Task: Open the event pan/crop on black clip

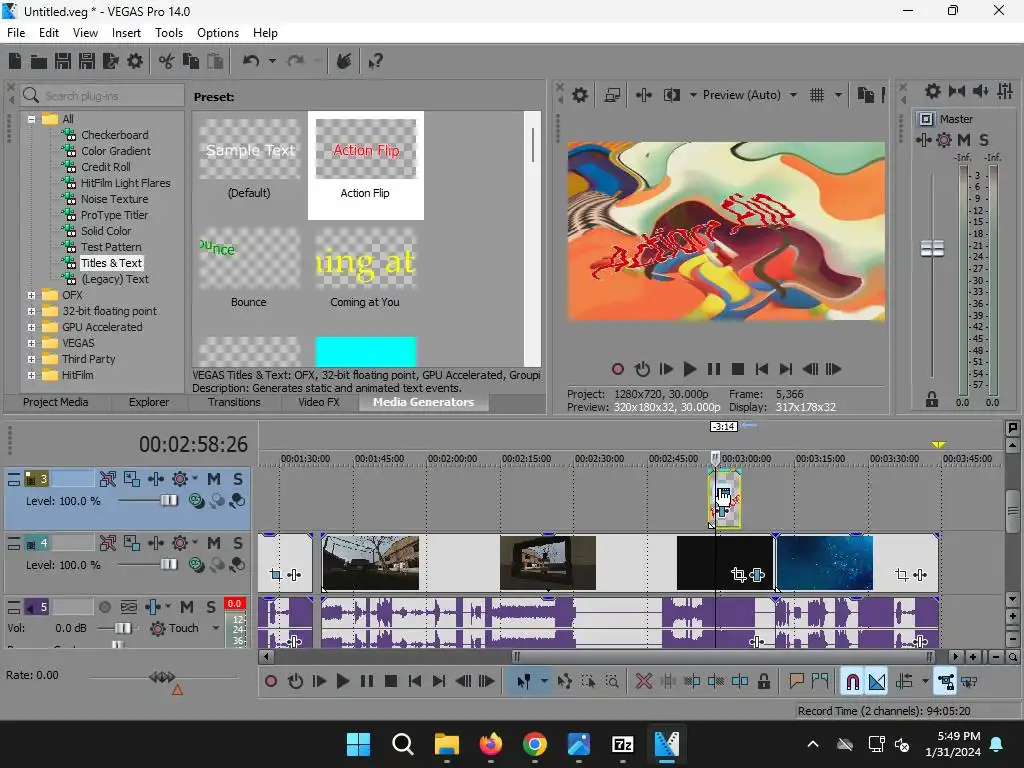Action: coord(739,575)
